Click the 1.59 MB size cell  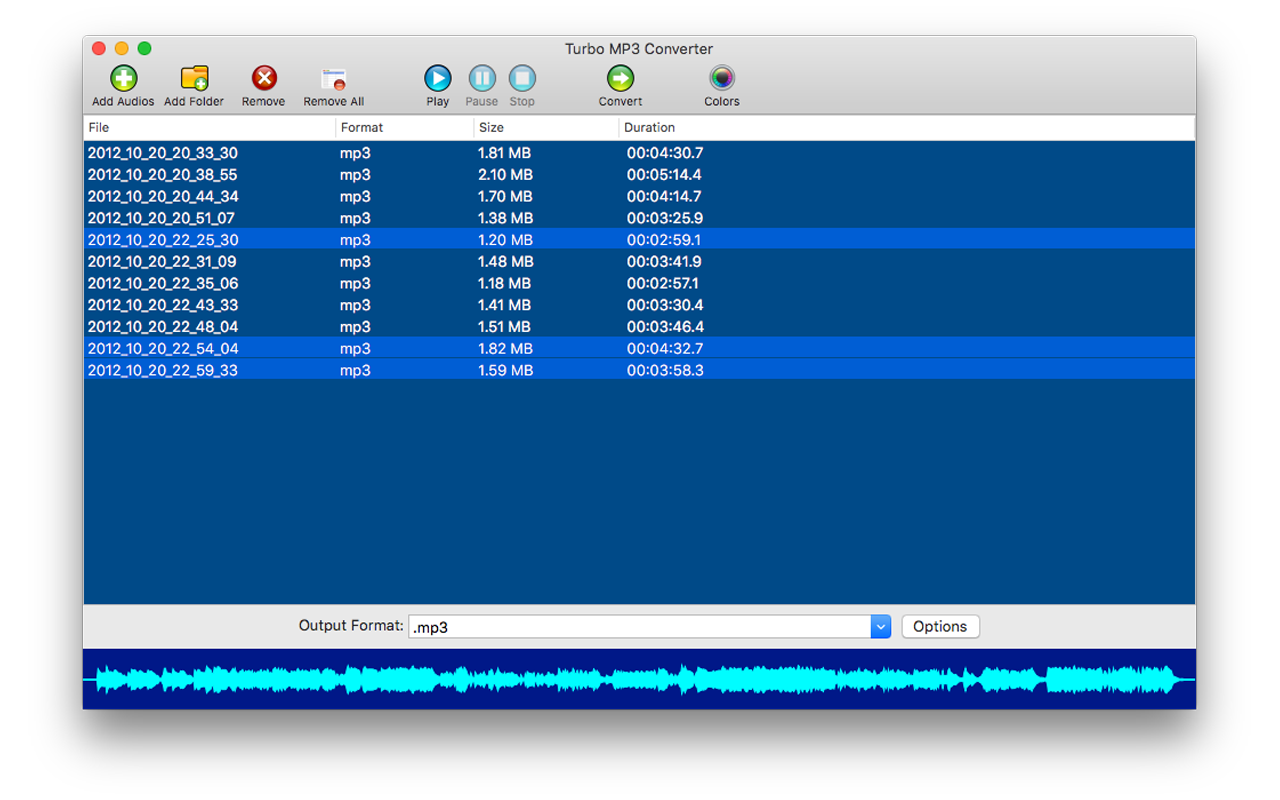pos(505,371)
